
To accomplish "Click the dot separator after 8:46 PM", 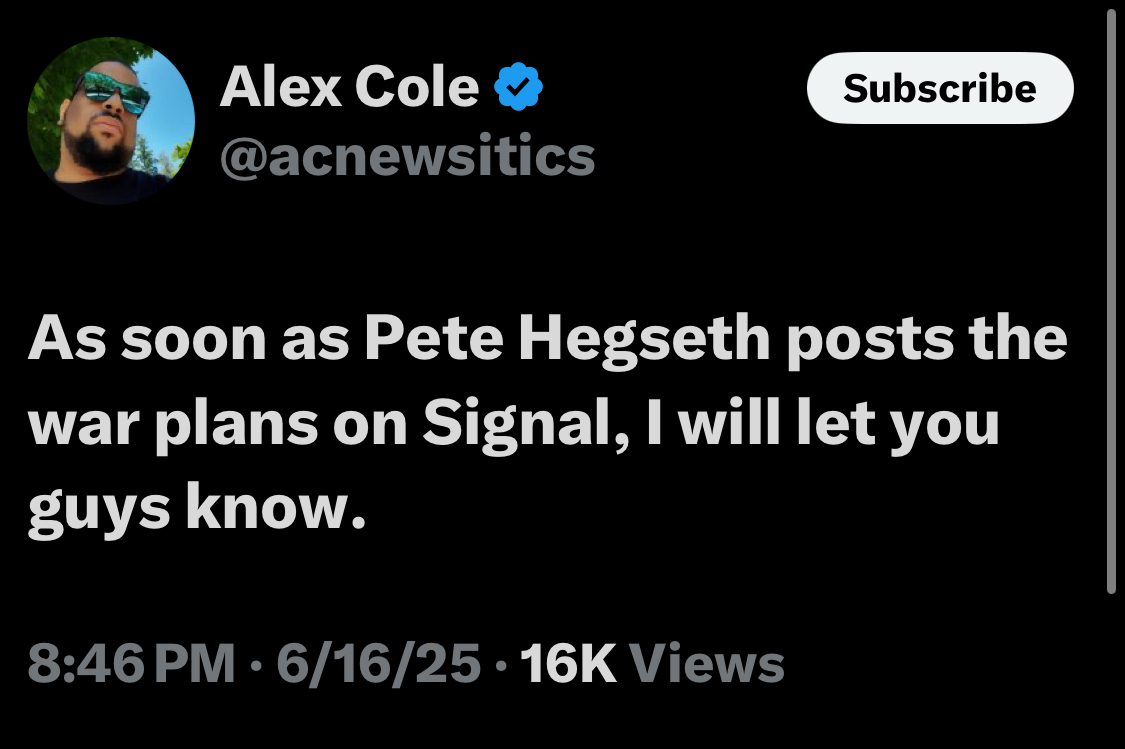I will tap(256, 664).
